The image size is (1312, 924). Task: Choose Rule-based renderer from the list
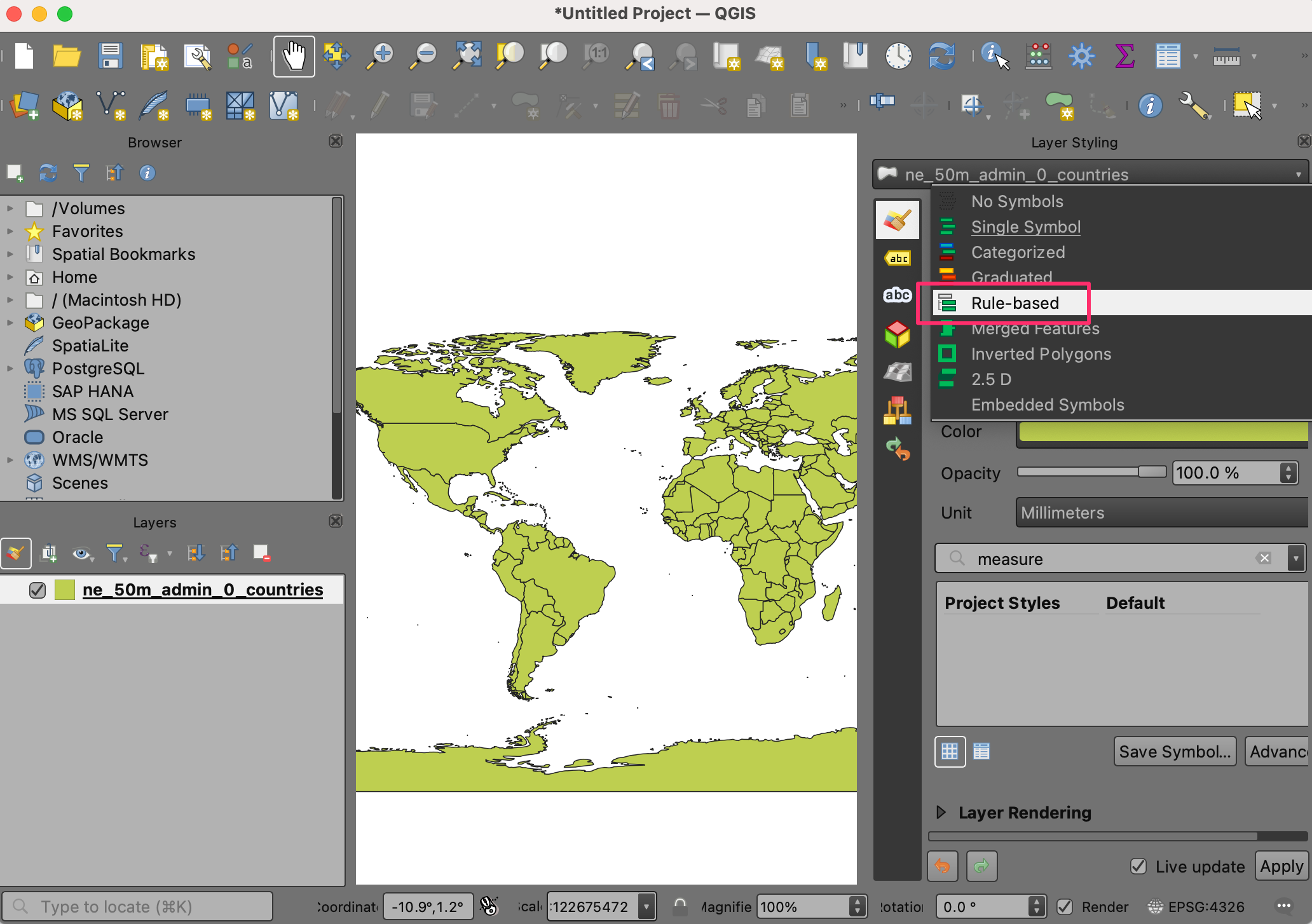(1015, 303)
